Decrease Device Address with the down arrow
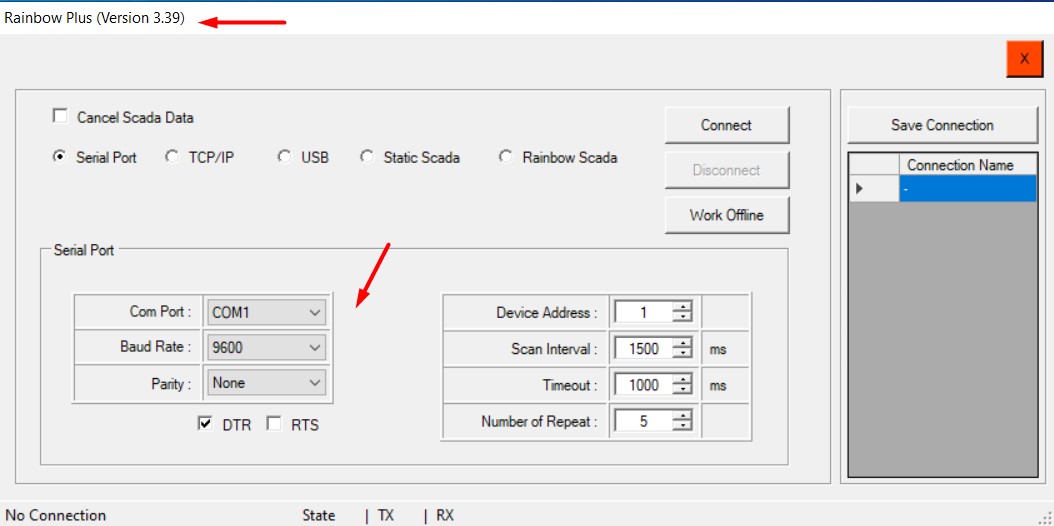The image size is (1054, 526). (x=682, y=317)
